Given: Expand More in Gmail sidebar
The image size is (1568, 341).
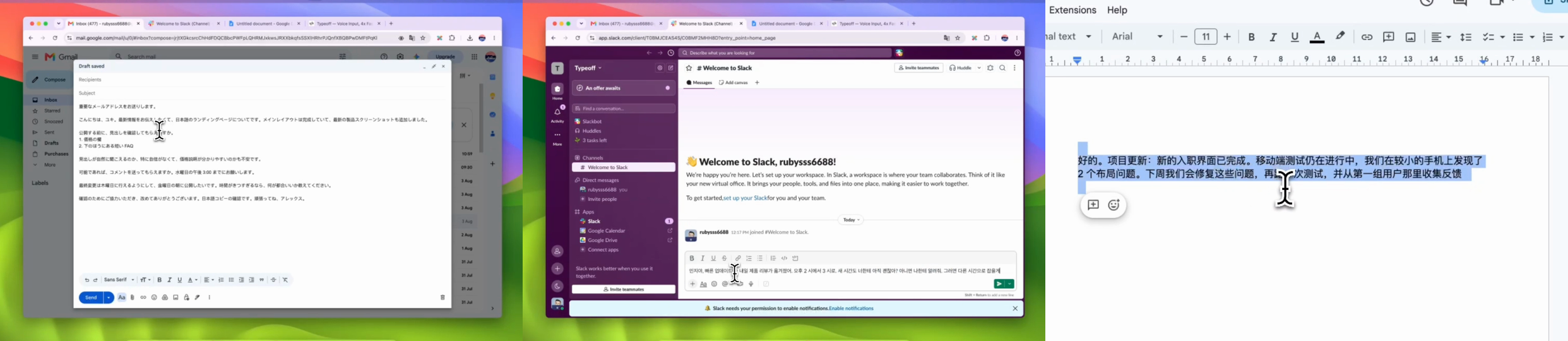Looking at the screenshot, I should click(x=50, y=165).
